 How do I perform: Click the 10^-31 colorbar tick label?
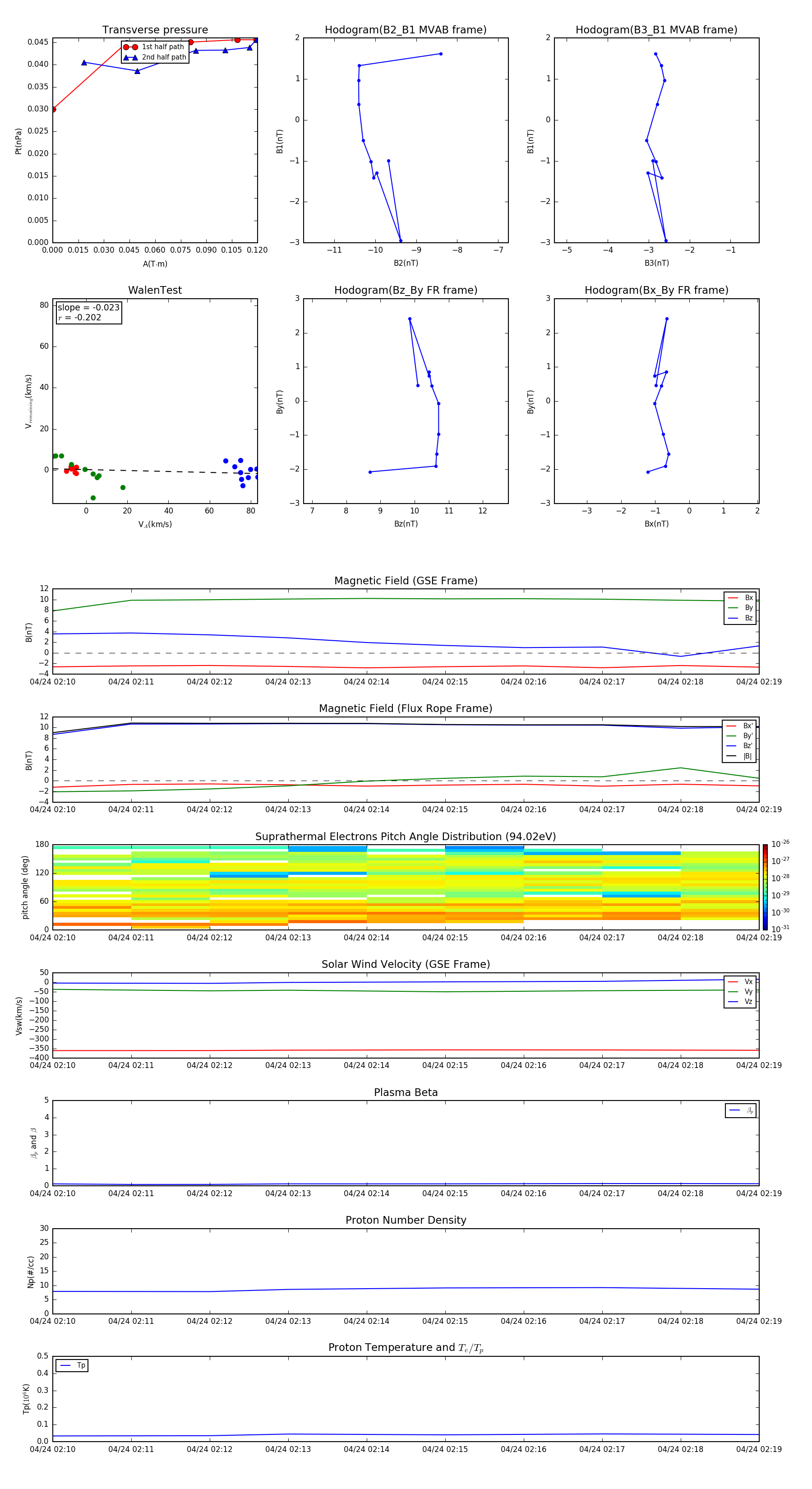point(780,929)
